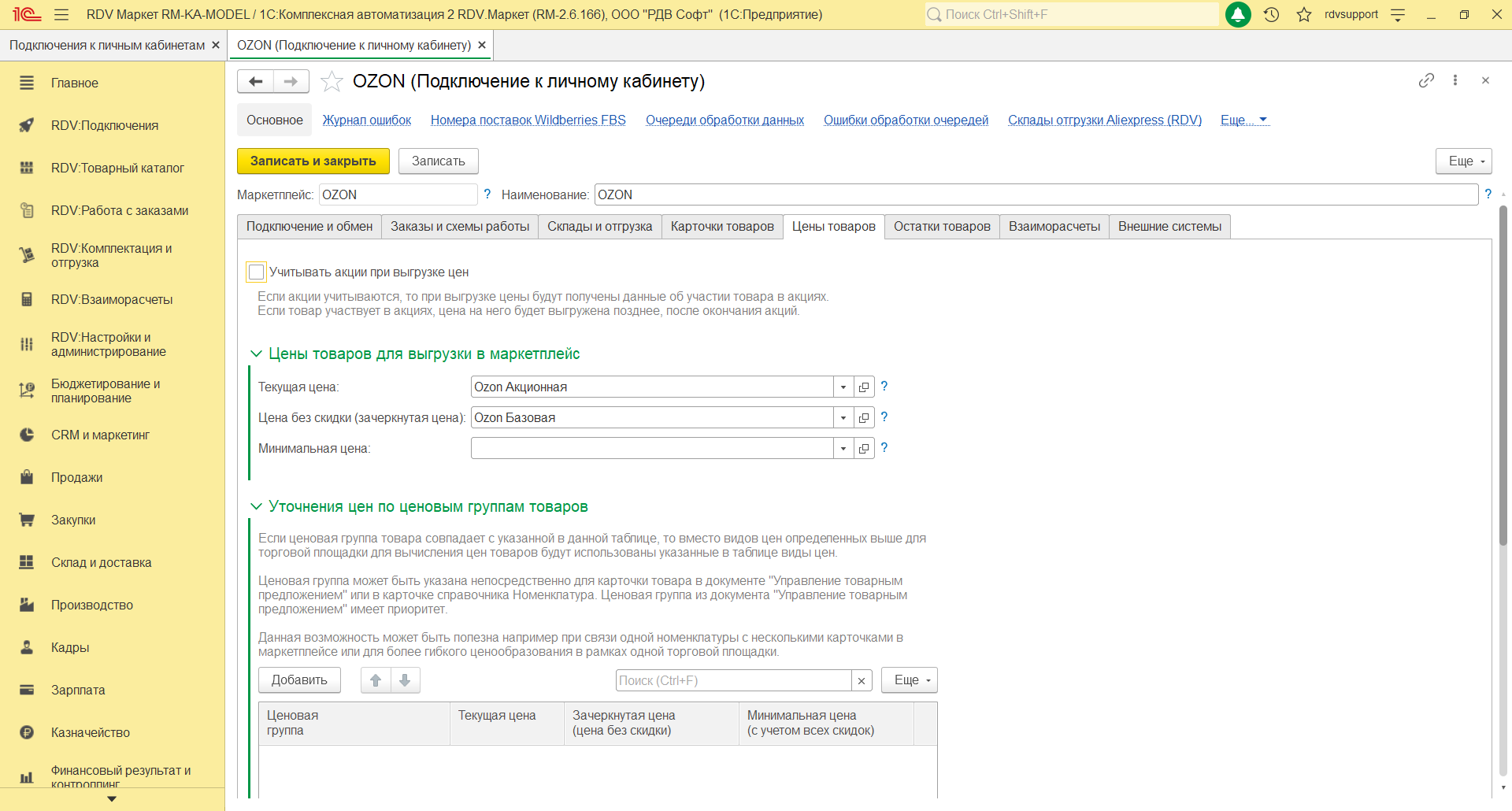1512x811 pixels.
Task: Open Текущая цена dropdown list
Action: (x=843, y=387)
